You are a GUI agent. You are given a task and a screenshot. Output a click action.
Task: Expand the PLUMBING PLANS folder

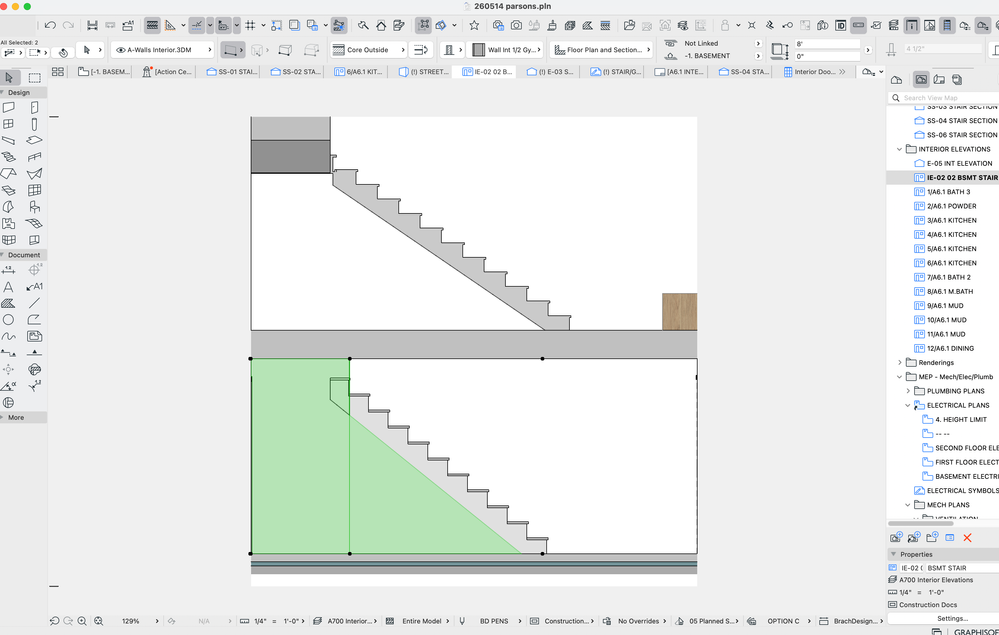[x=909, y=391]
